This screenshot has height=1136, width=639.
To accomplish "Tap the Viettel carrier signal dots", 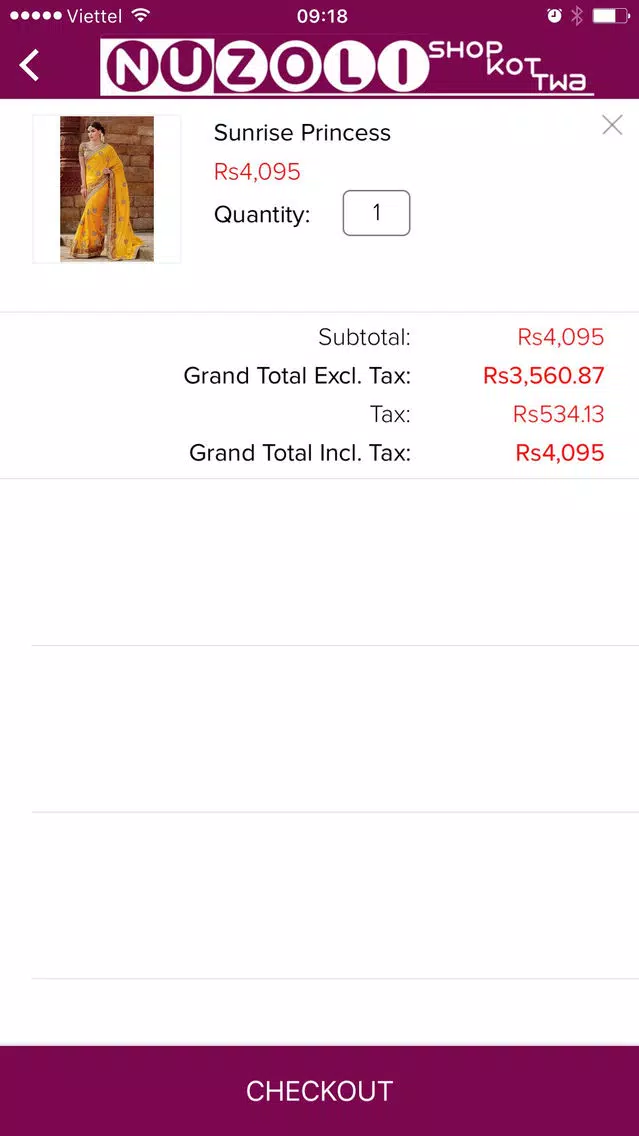I will (36, 15).
